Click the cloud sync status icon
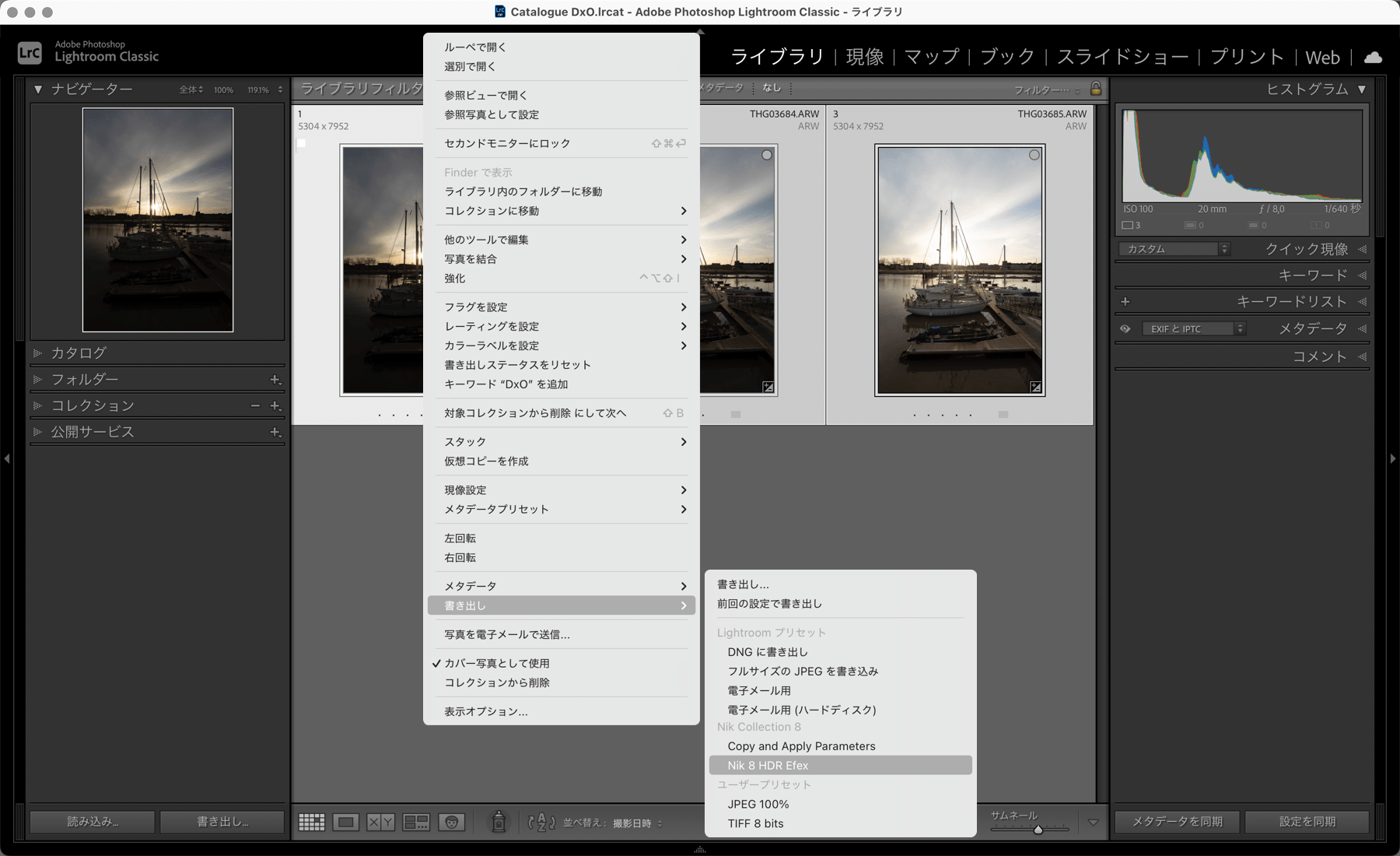Image resolution: width=1400 pixels, height=856 pixels. tap(1374, 57)
